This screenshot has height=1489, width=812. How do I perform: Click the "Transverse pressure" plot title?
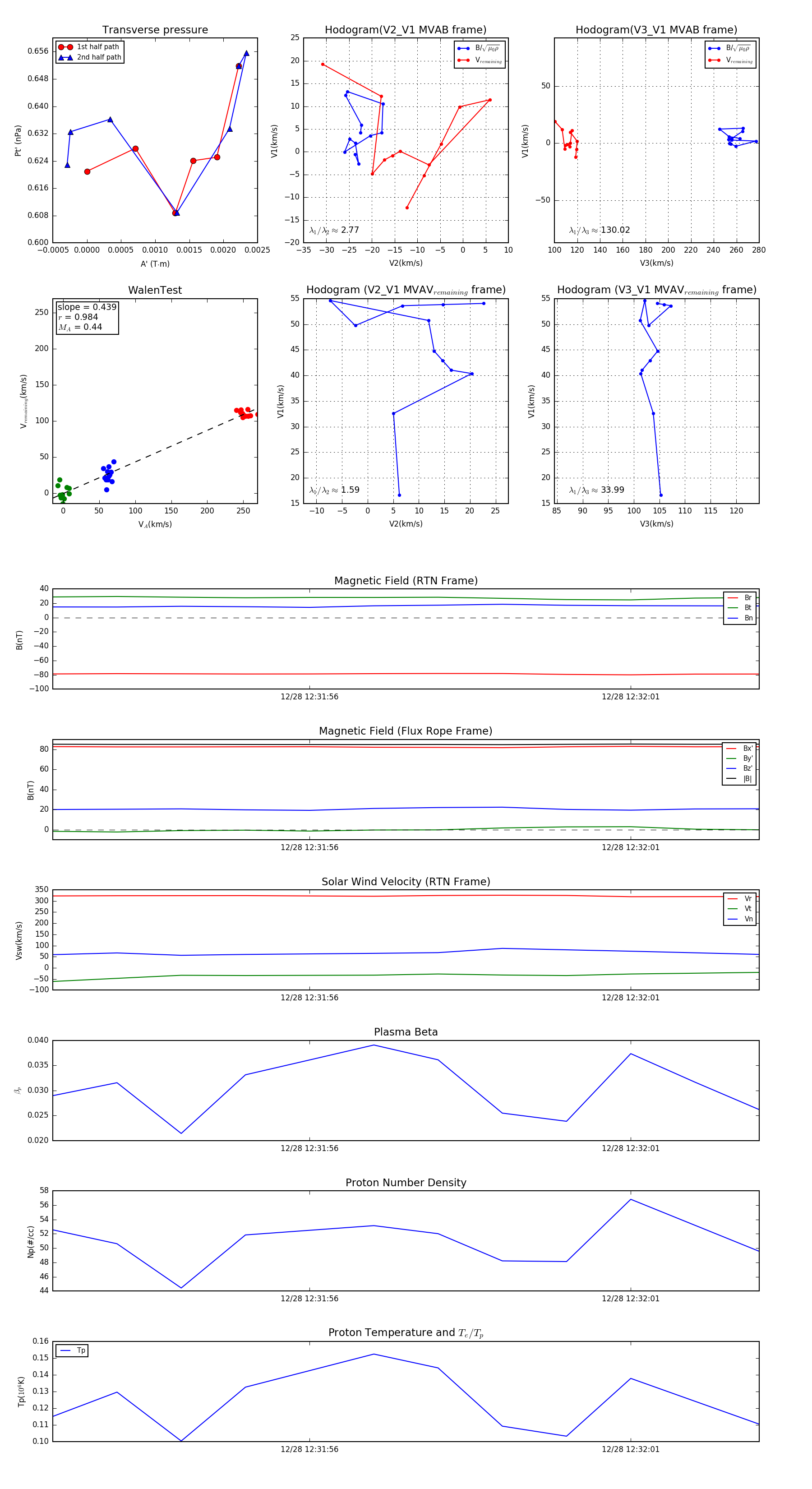[155, 30]
